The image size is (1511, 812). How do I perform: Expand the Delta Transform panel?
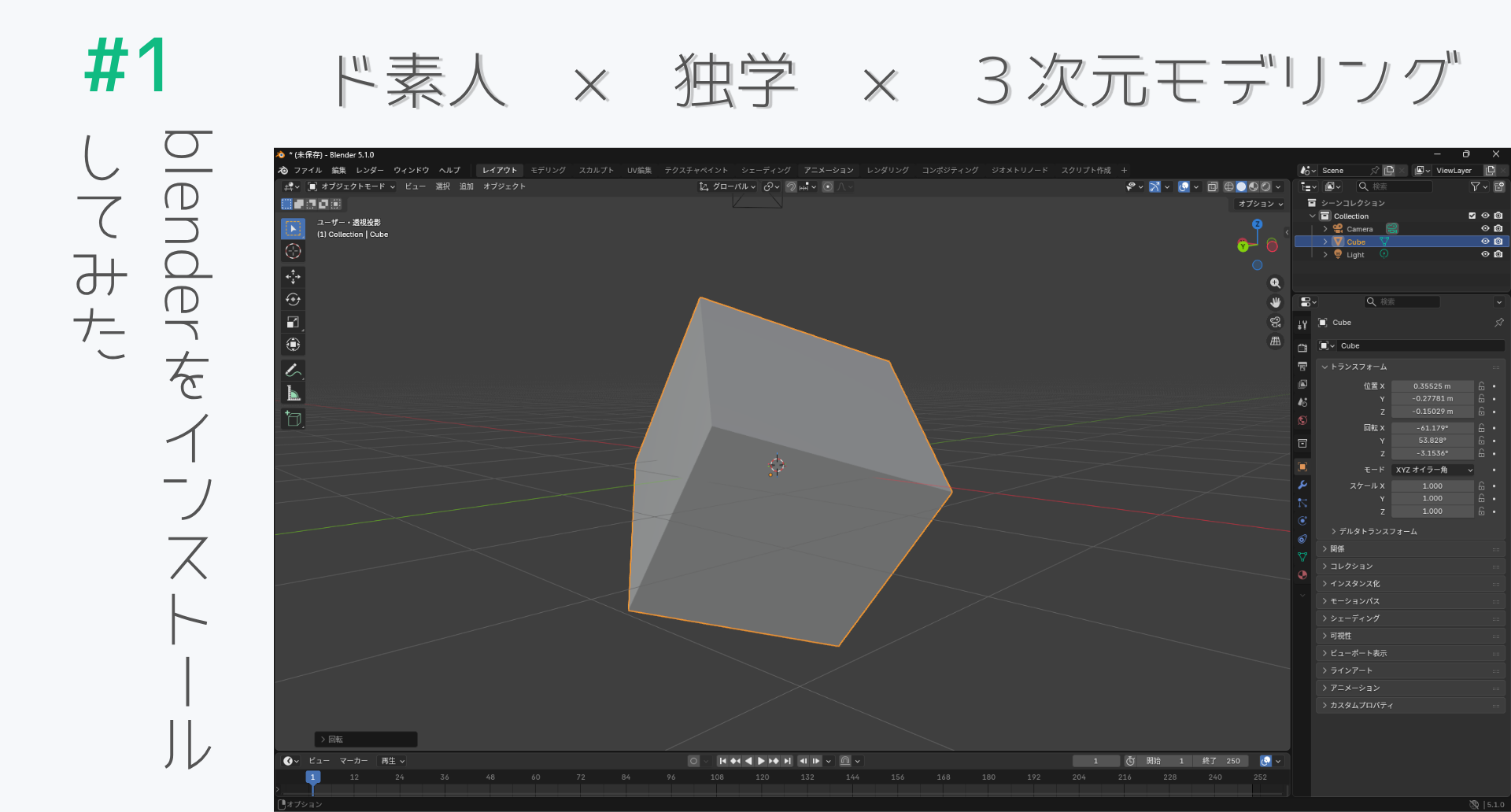tap(1377, 532)
